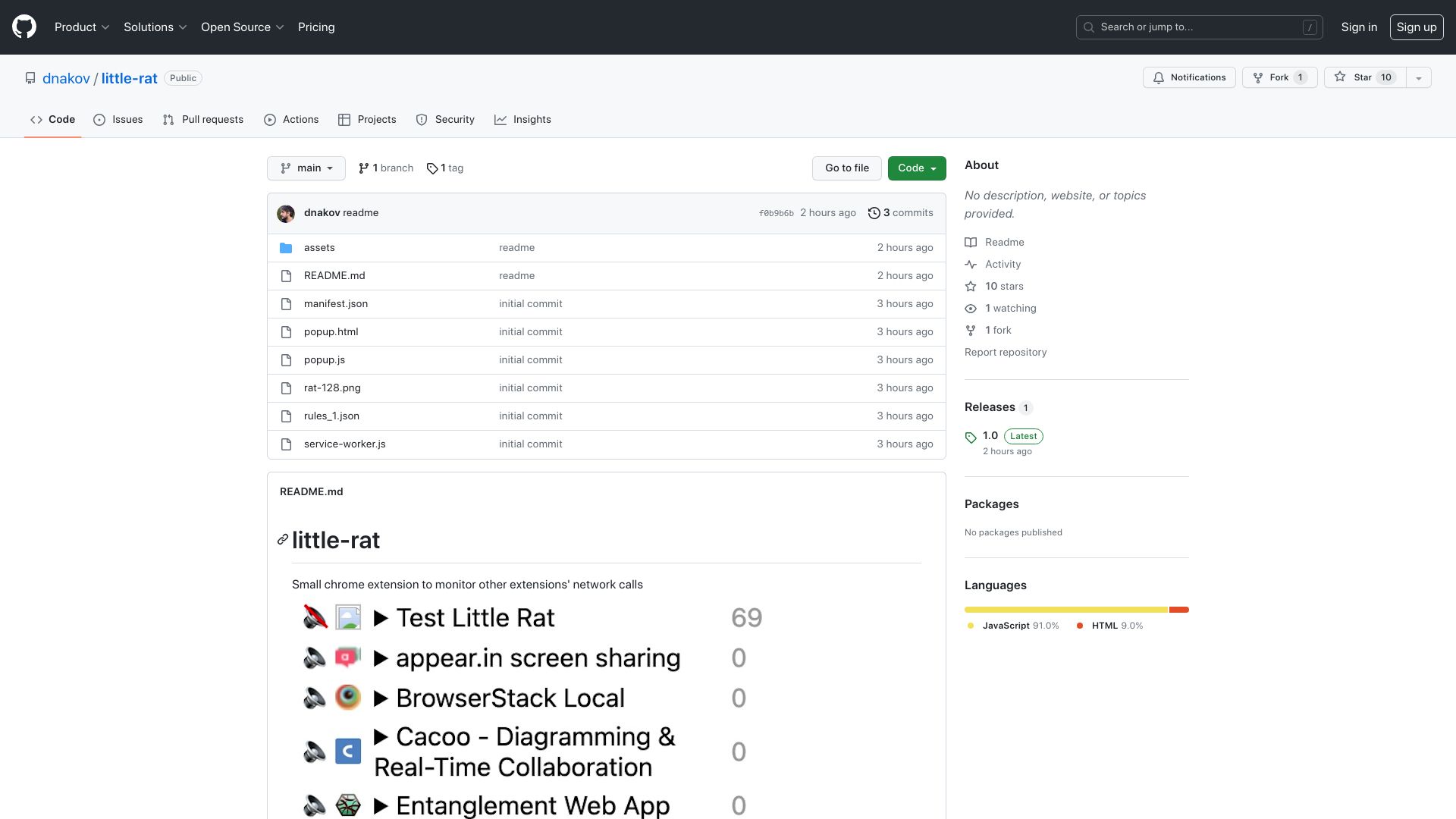The height and width of the screenshot is (819, 1456).
Task: Click the Sign up button
Action: click(1417, 27)
